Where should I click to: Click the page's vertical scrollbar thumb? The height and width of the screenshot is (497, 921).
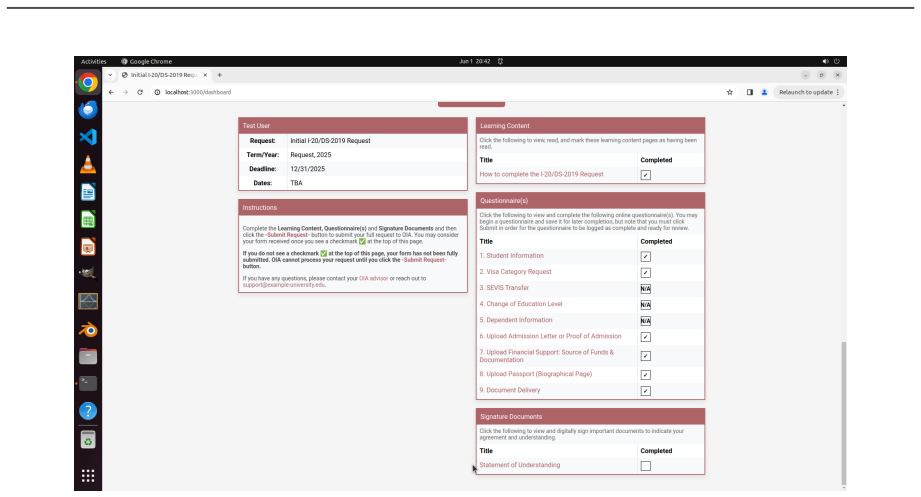(844, 412)
